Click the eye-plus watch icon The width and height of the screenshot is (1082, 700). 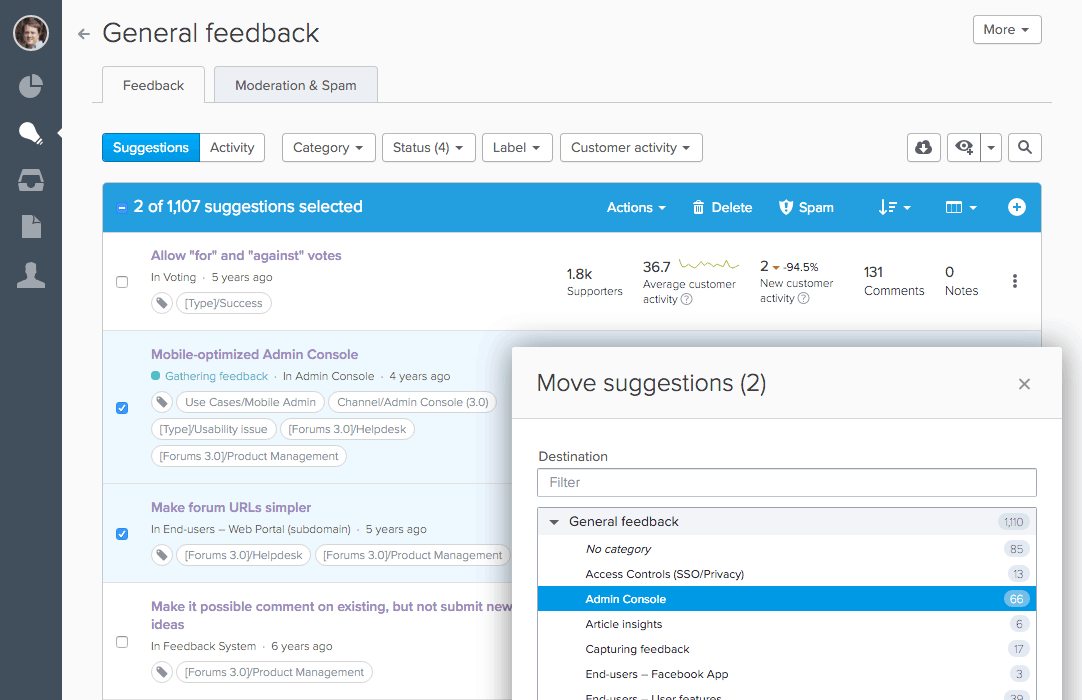pos(962,147)
